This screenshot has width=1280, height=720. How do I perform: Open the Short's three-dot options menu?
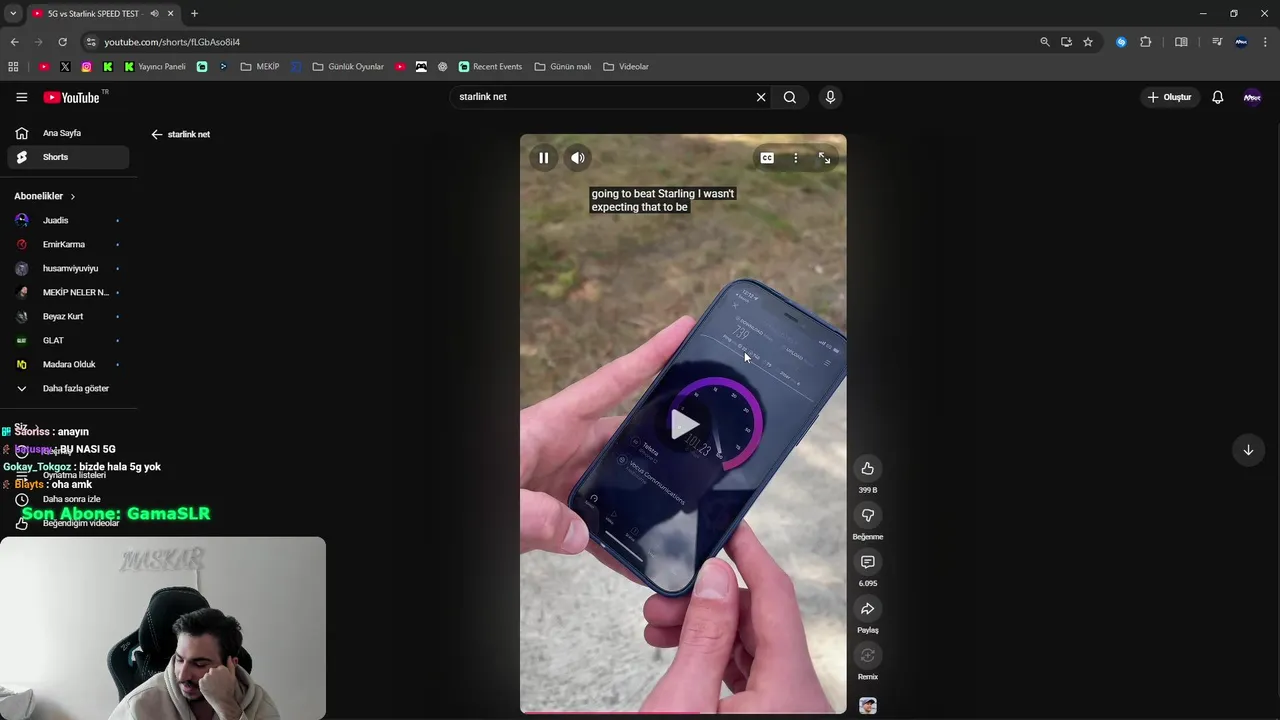[796, 158]
